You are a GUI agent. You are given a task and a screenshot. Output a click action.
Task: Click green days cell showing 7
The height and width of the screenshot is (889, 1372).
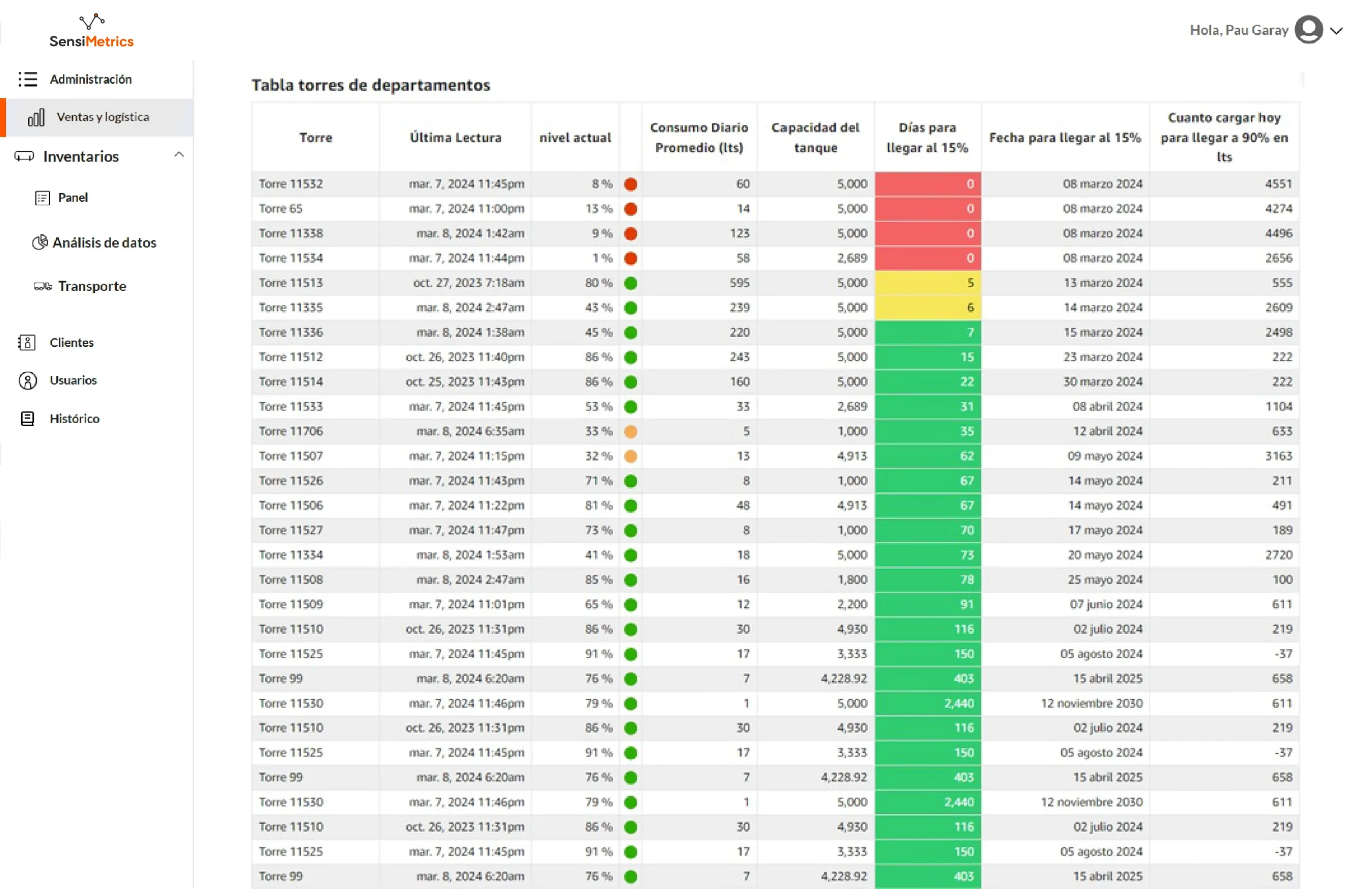(x=928, y=332)
